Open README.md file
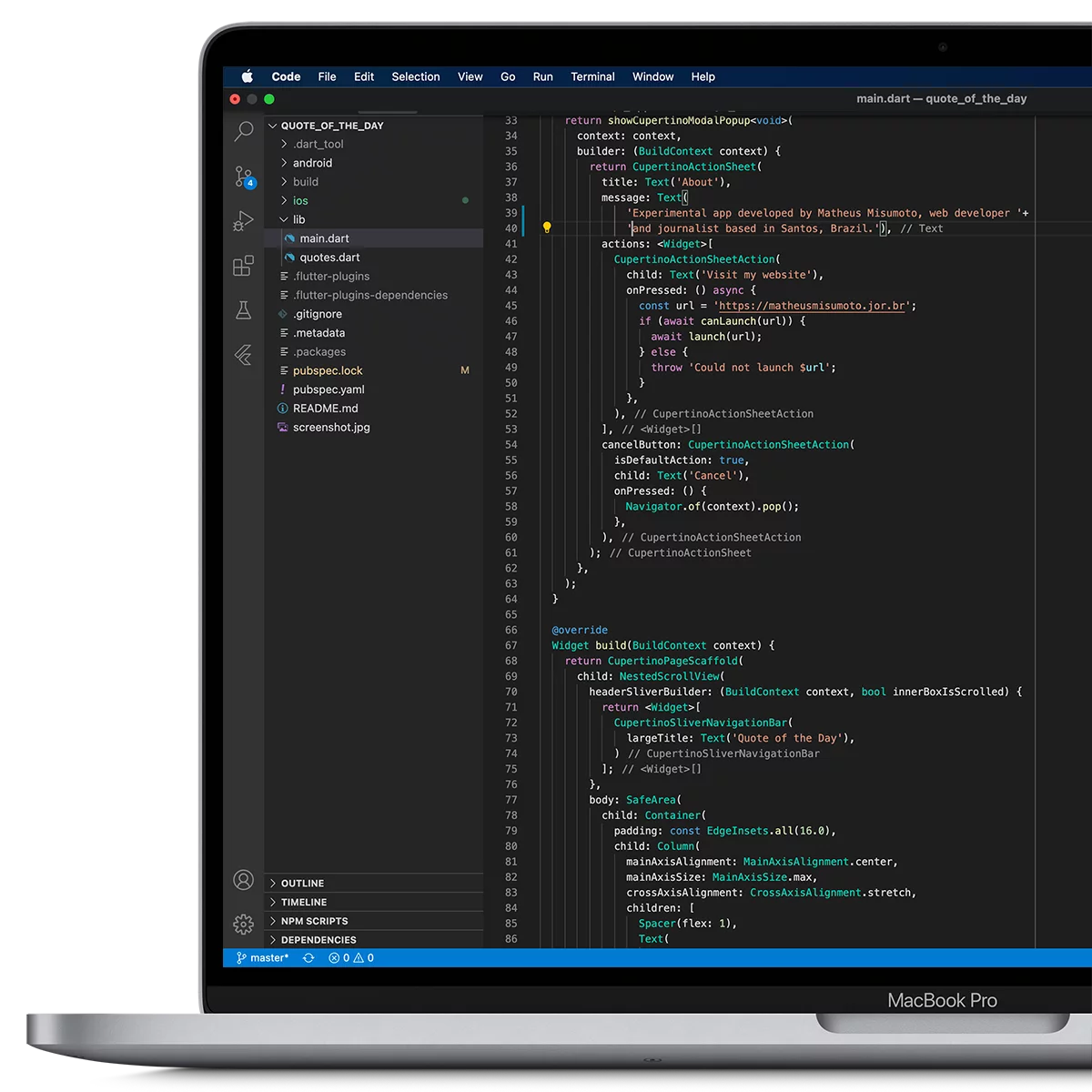The width and height of the screenshot is (1092, 1092). 373,409
